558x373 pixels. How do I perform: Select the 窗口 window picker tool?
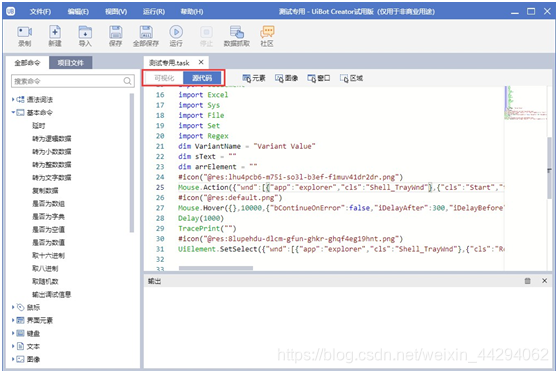pyautogui.click(x=319, y=78)
